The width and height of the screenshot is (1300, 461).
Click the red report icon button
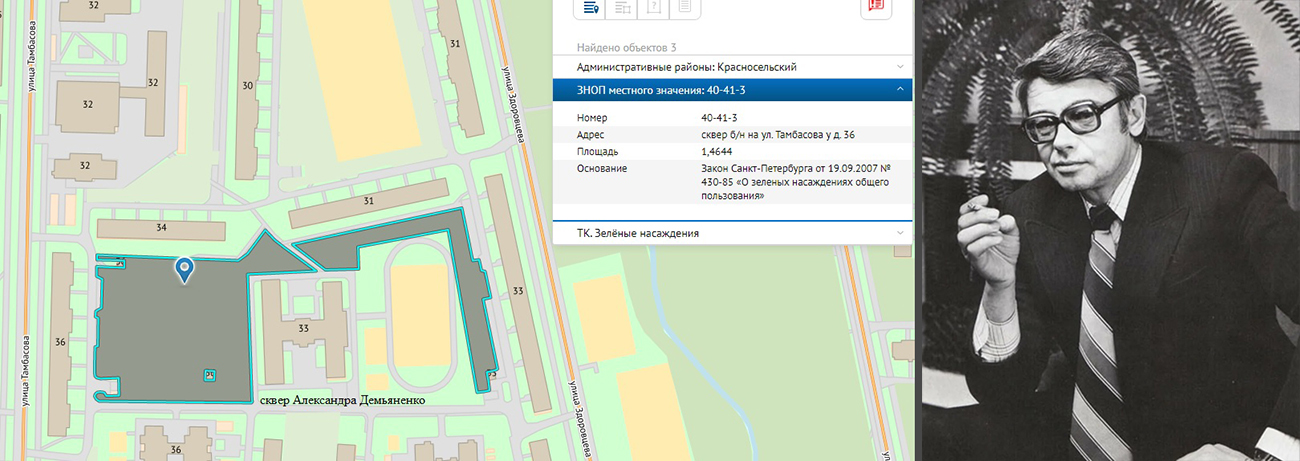(x=876, y=6)
